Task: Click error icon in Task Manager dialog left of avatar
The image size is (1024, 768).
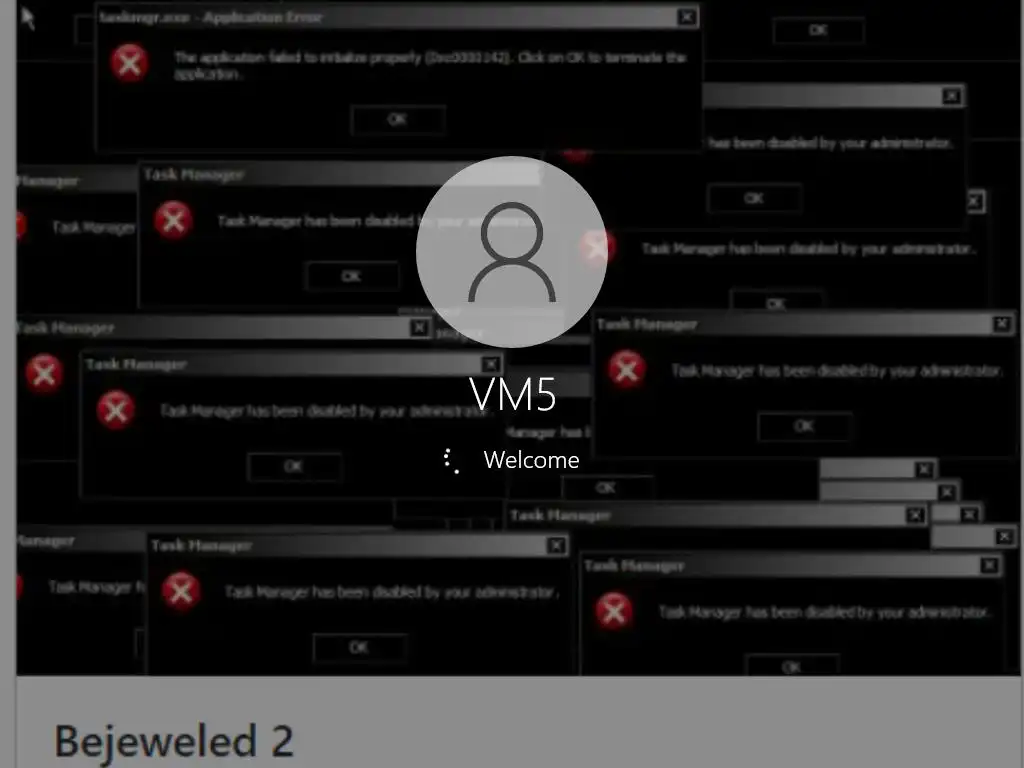Action: 173,220
